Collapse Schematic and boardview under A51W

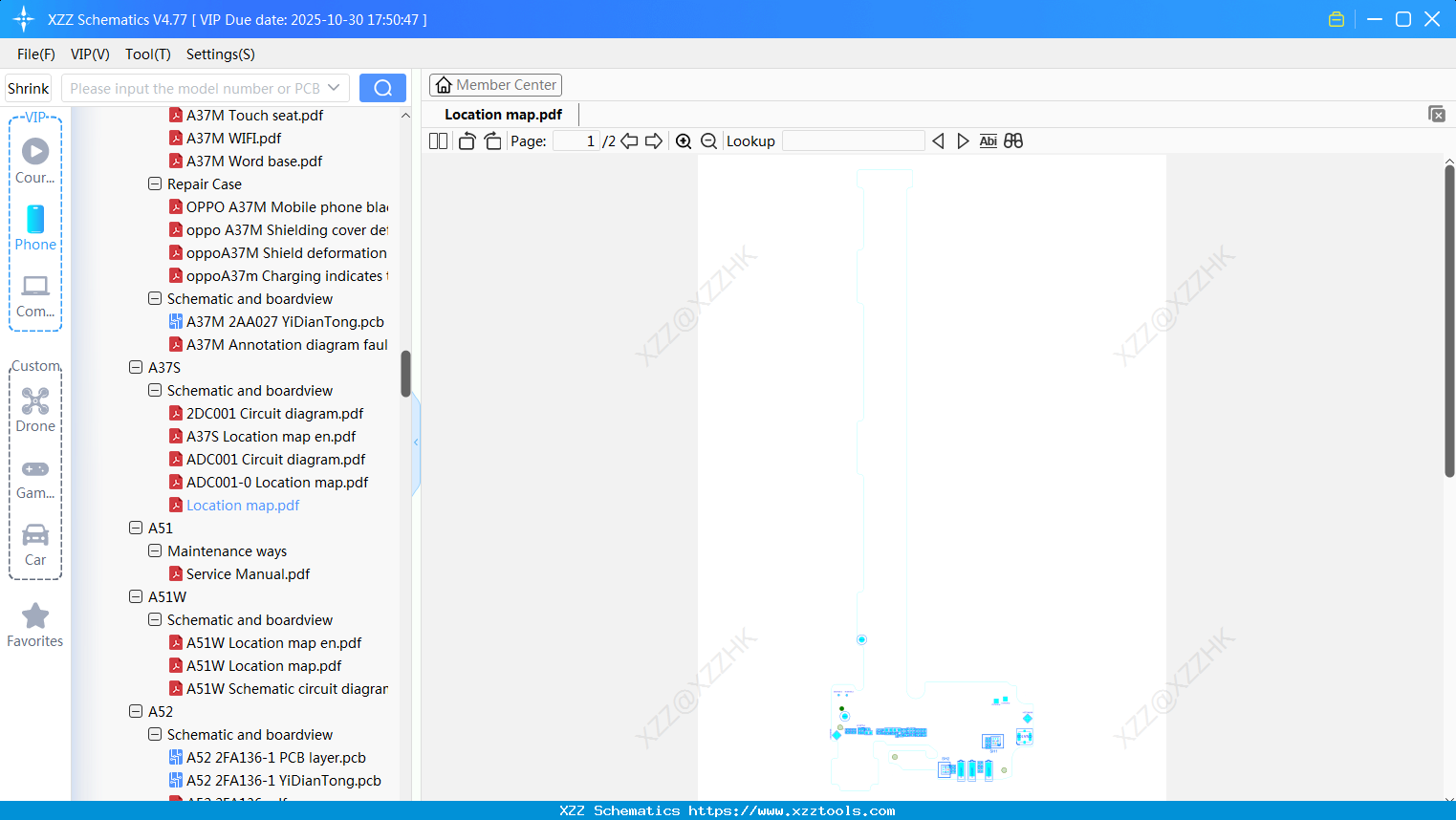[x=155, y=619]
